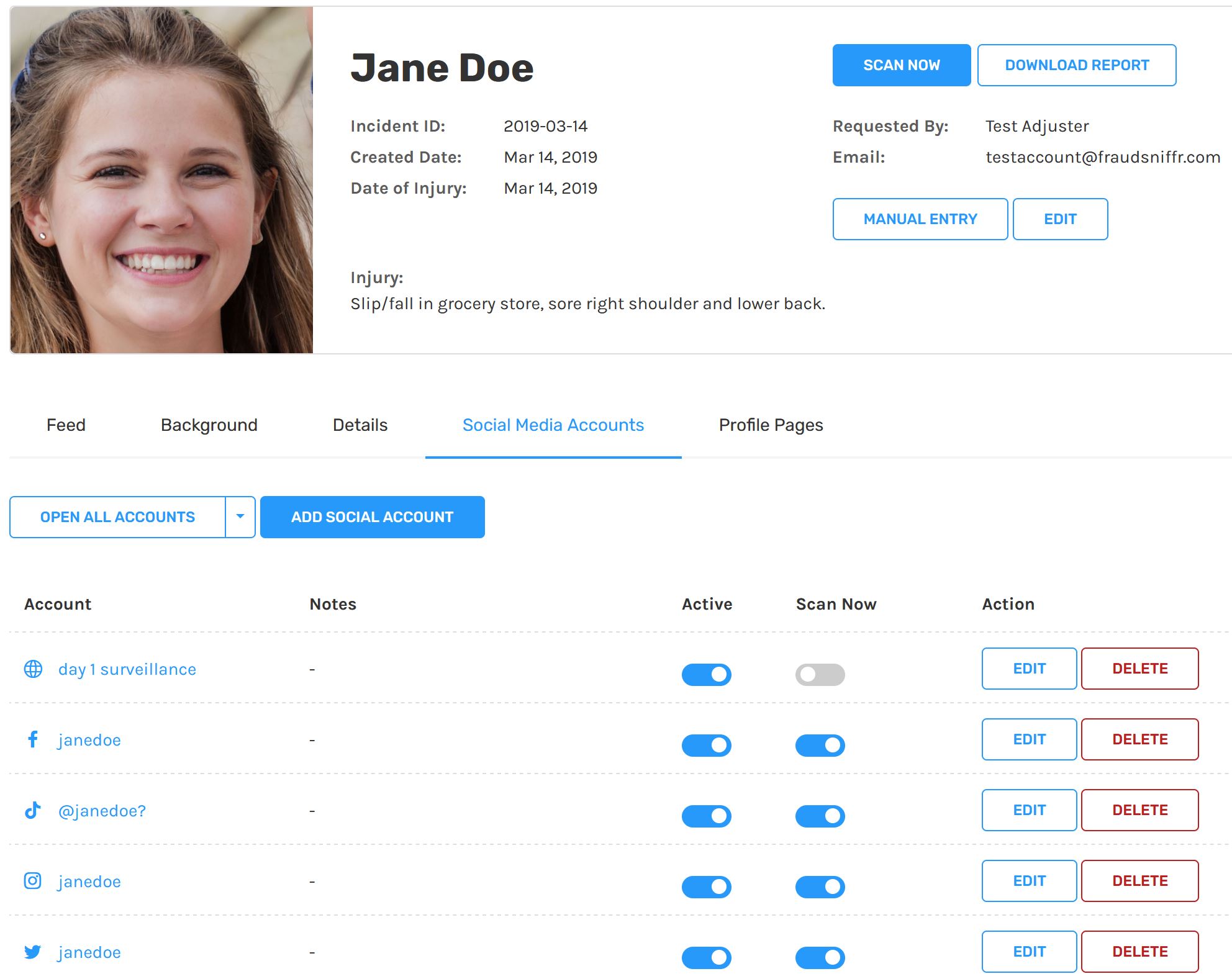Click the Instagram icon next to janedoe
The width and height of the screenshot is (1232, 979).
[33, 881]
